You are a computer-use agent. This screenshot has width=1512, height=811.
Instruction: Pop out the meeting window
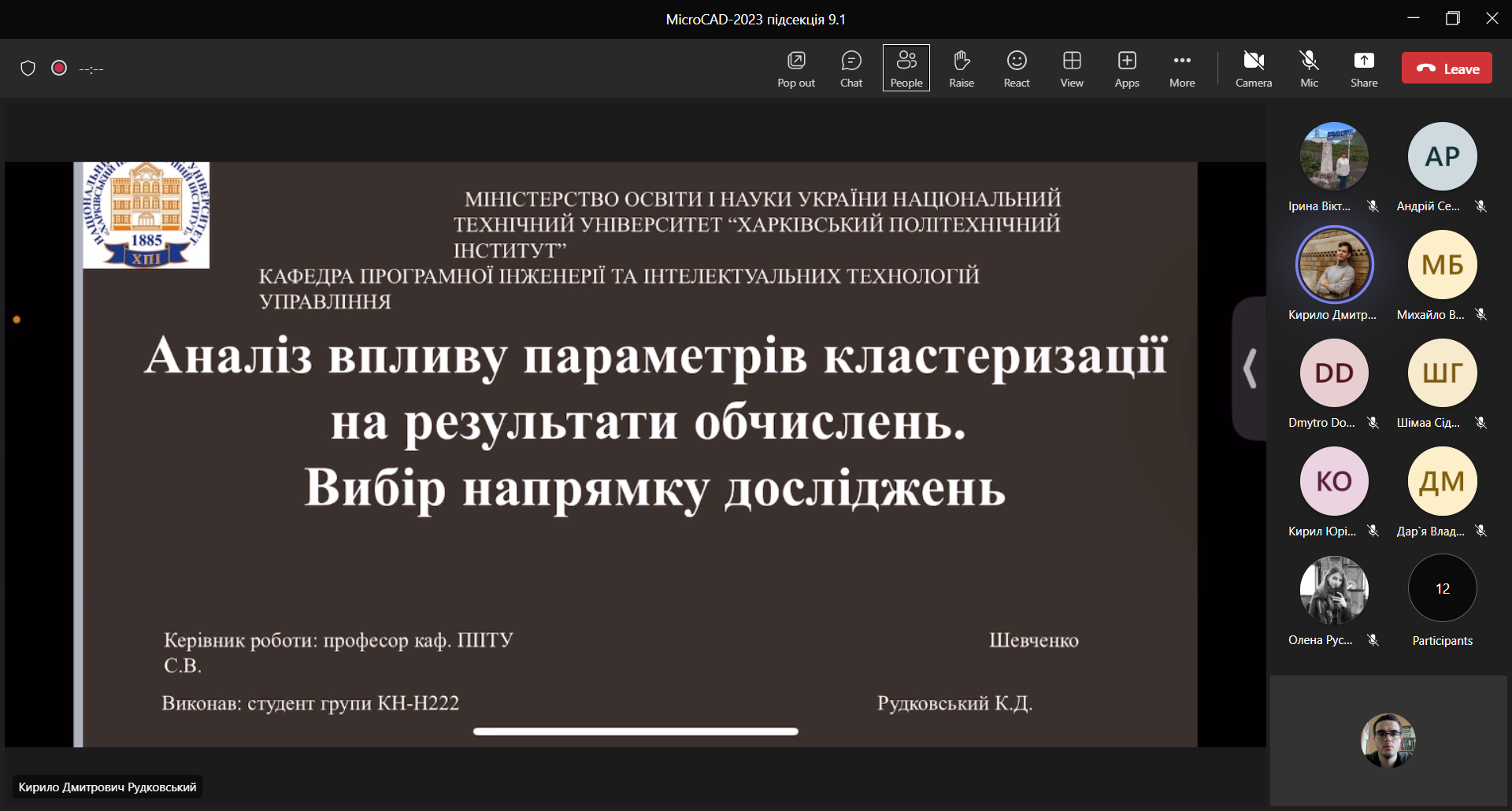coord(795,69)
